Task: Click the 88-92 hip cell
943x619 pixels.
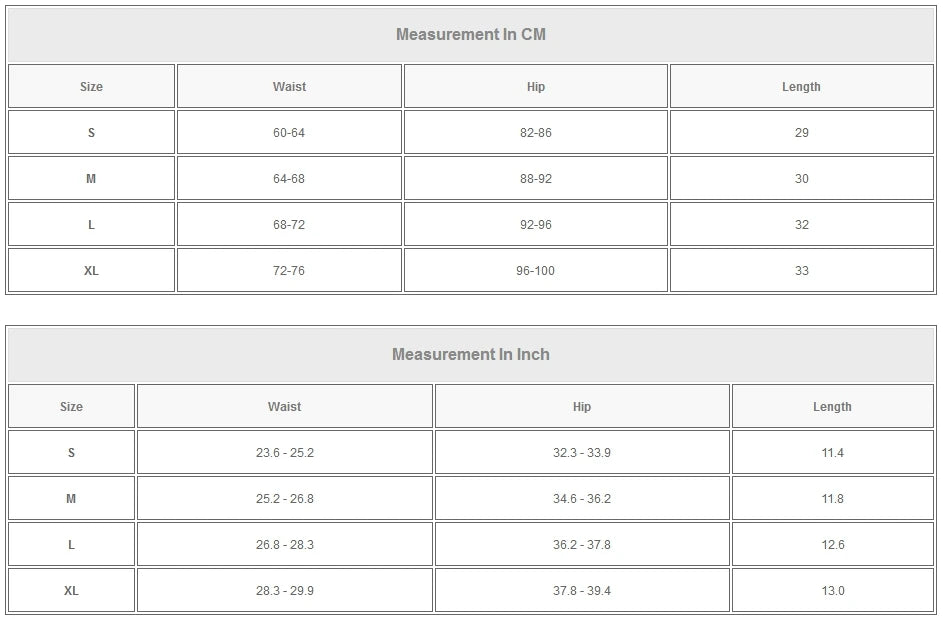Action: (536, 179)
